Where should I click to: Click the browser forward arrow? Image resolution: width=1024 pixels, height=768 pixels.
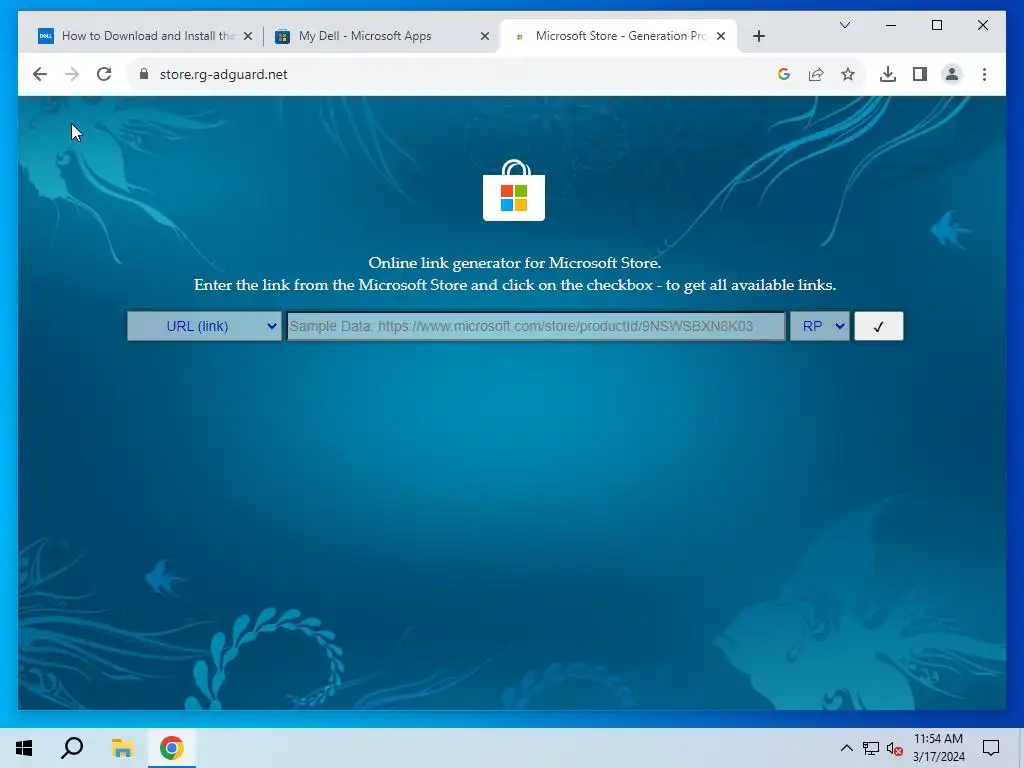(72, 74)
